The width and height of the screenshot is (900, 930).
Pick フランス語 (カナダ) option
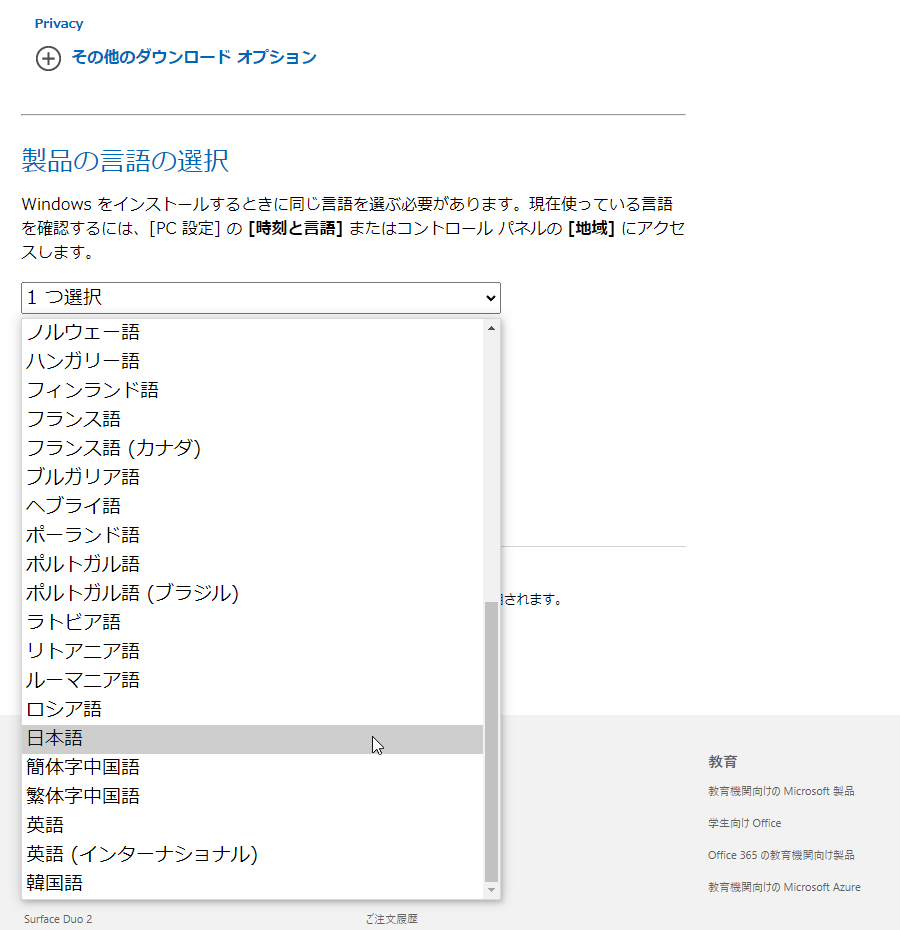click(x=252, y=448)
